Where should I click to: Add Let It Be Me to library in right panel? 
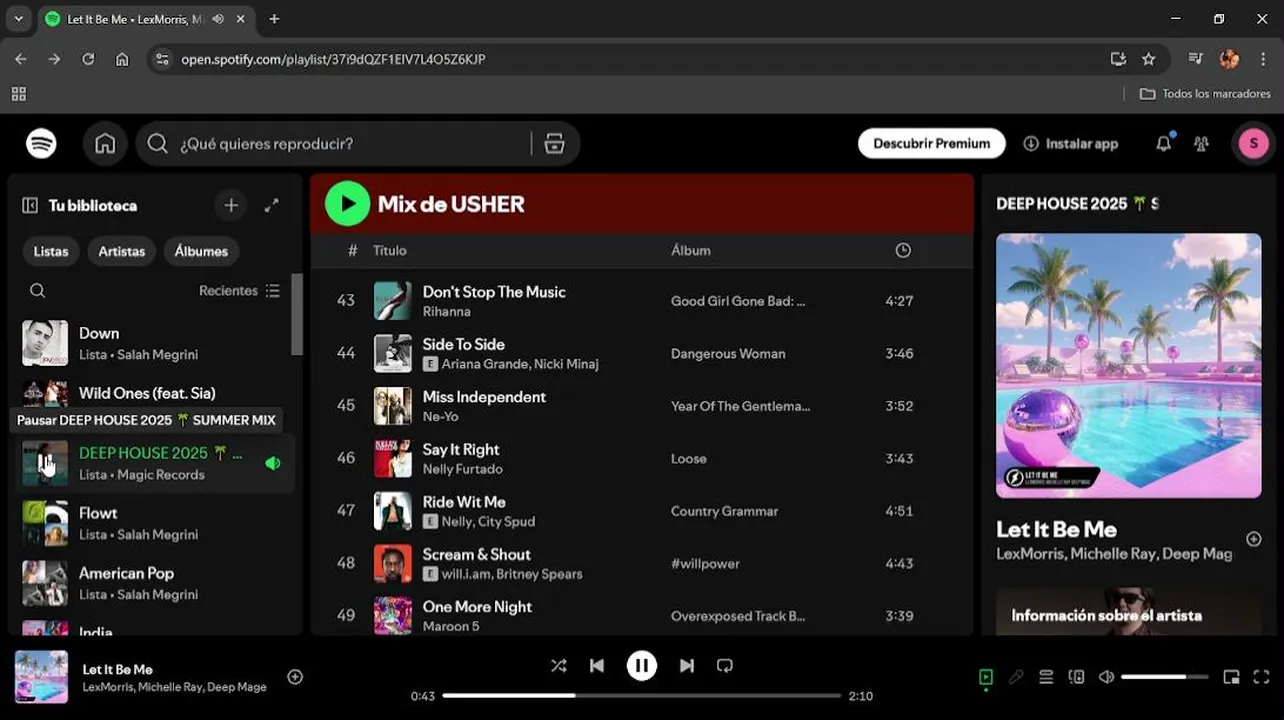1253,539
